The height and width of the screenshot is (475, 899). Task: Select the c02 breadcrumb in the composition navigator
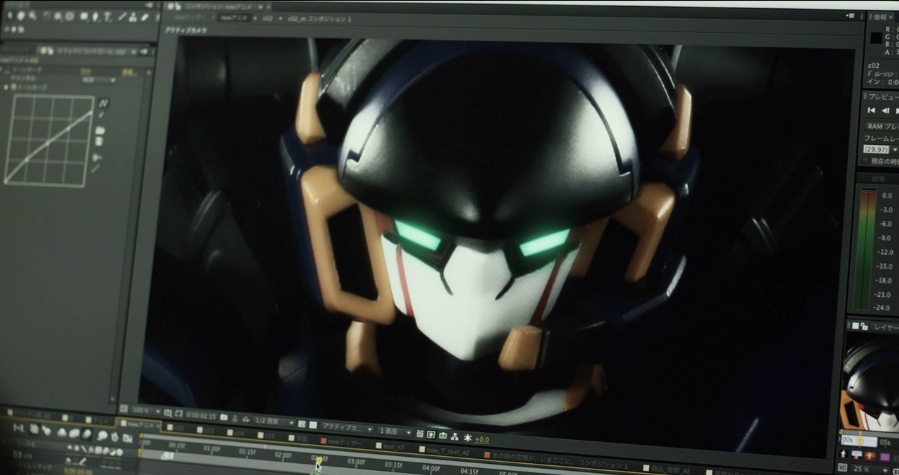pos(268,18)
